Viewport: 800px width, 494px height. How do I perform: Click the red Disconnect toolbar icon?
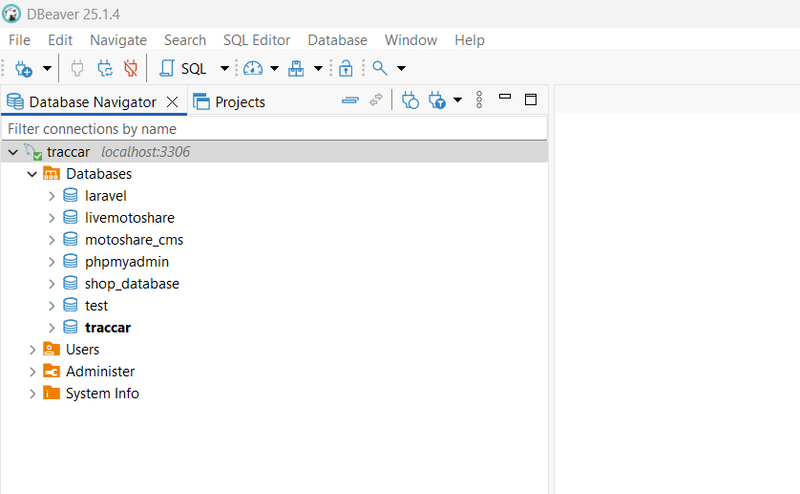pyautogui.click(x=131, y=68)
